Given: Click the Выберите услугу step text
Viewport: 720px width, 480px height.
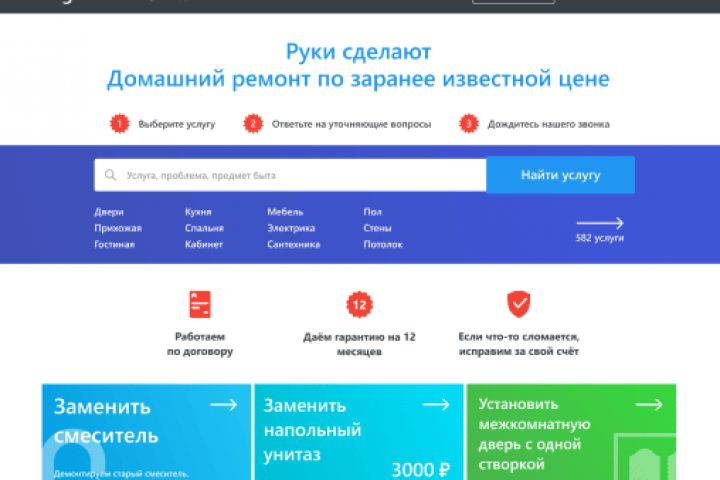Looking at the screenshot, I should coord(177,124).
